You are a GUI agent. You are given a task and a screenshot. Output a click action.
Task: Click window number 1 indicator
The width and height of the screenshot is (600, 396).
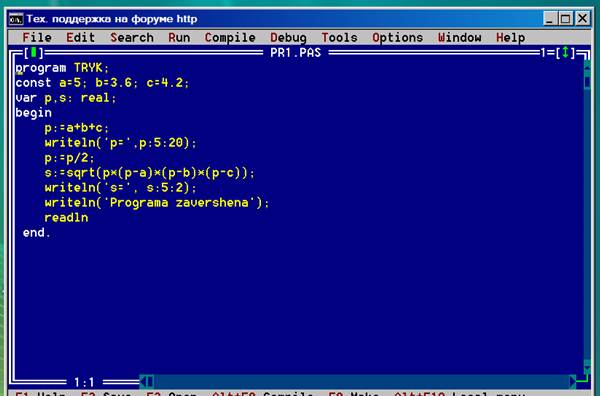coord(543,52)
